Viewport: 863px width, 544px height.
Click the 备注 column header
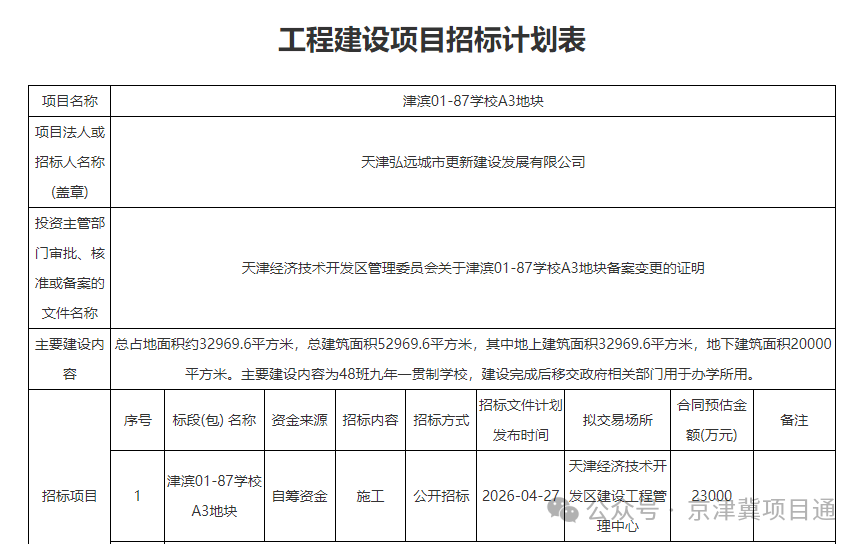tap(794, 420)
